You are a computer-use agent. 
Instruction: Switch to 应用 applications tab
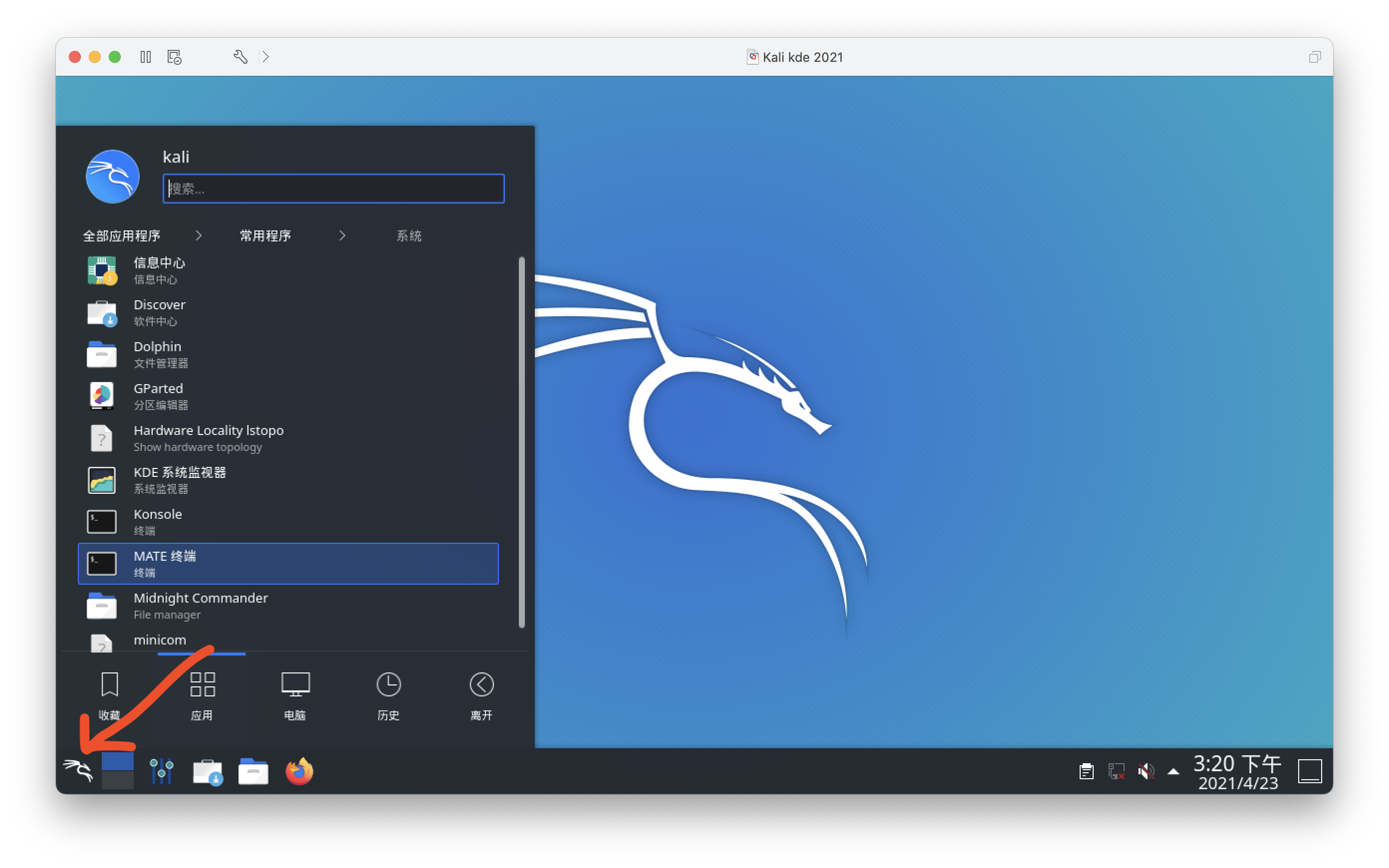coord(202,696)
